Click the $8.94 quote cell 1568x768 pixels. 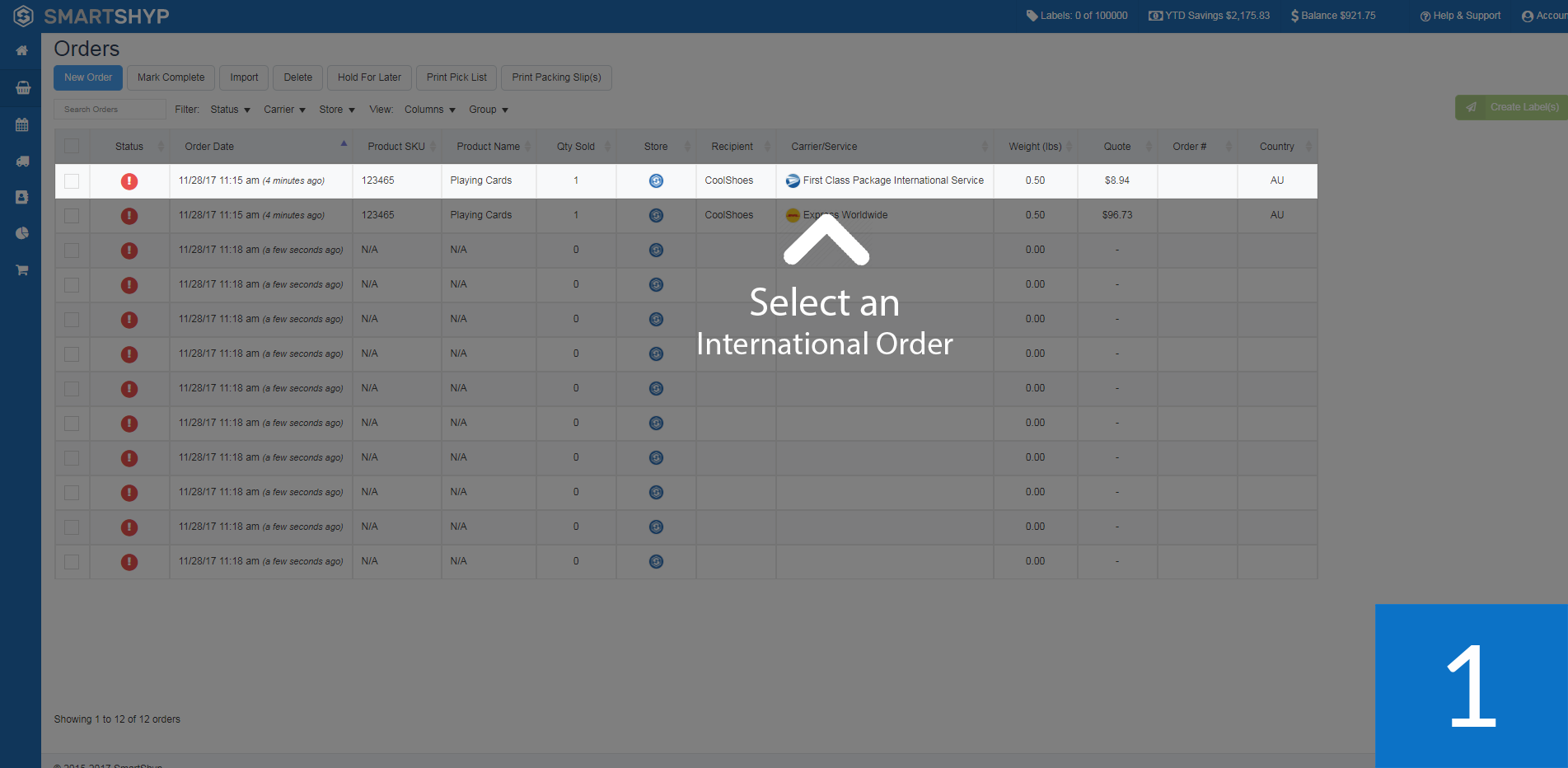coord(1117,180)
